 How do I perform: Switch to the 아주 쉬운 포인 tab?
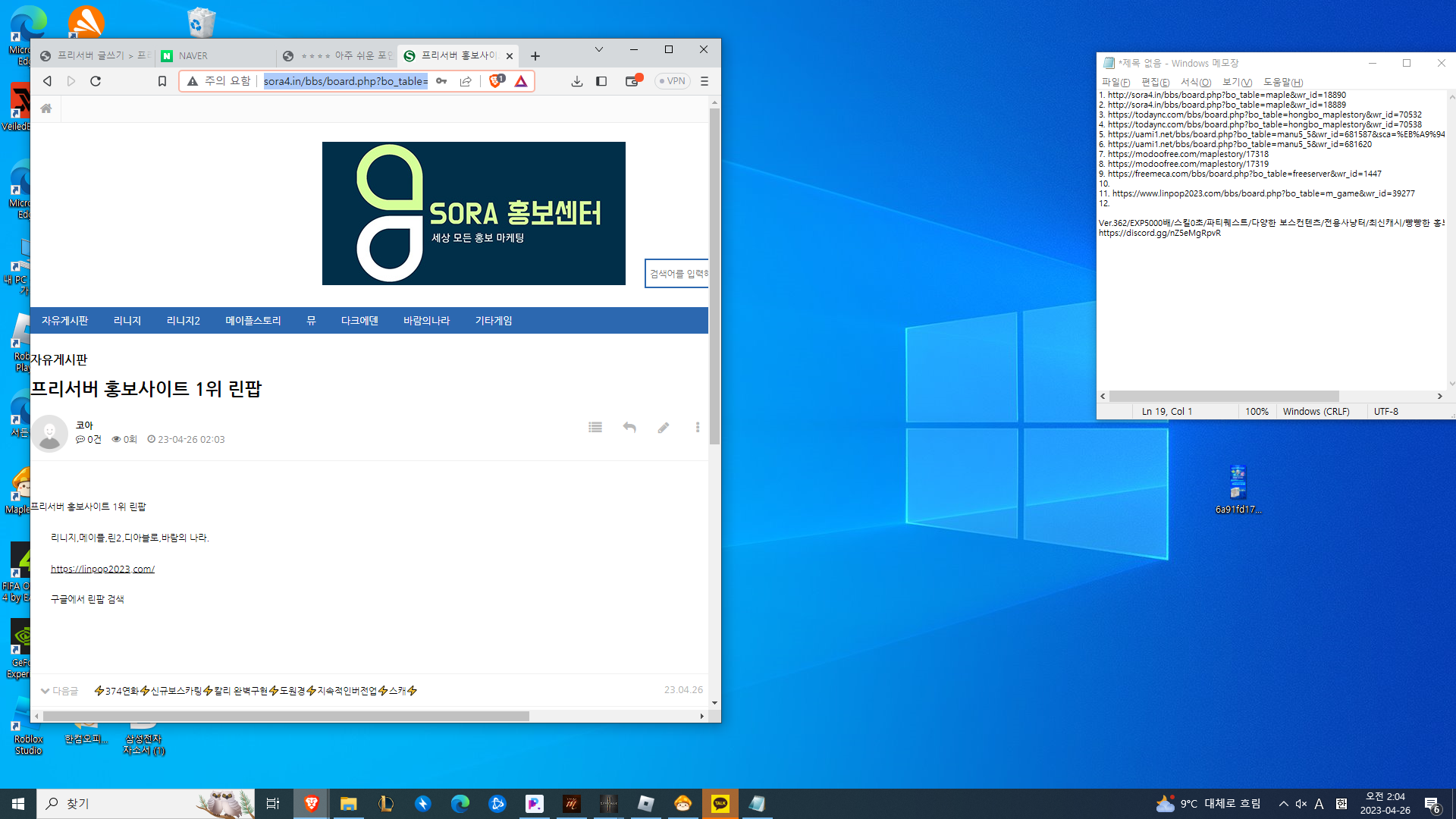click(337, 56)
